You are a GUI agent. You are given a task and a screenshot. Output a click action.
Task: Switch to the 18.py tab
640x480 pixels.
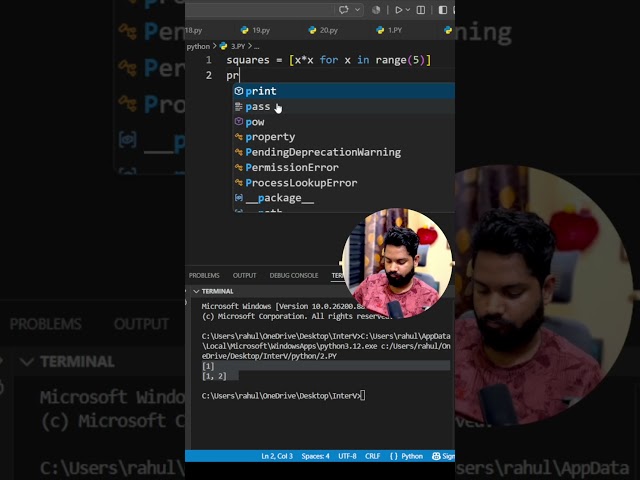tap(194, 30)
